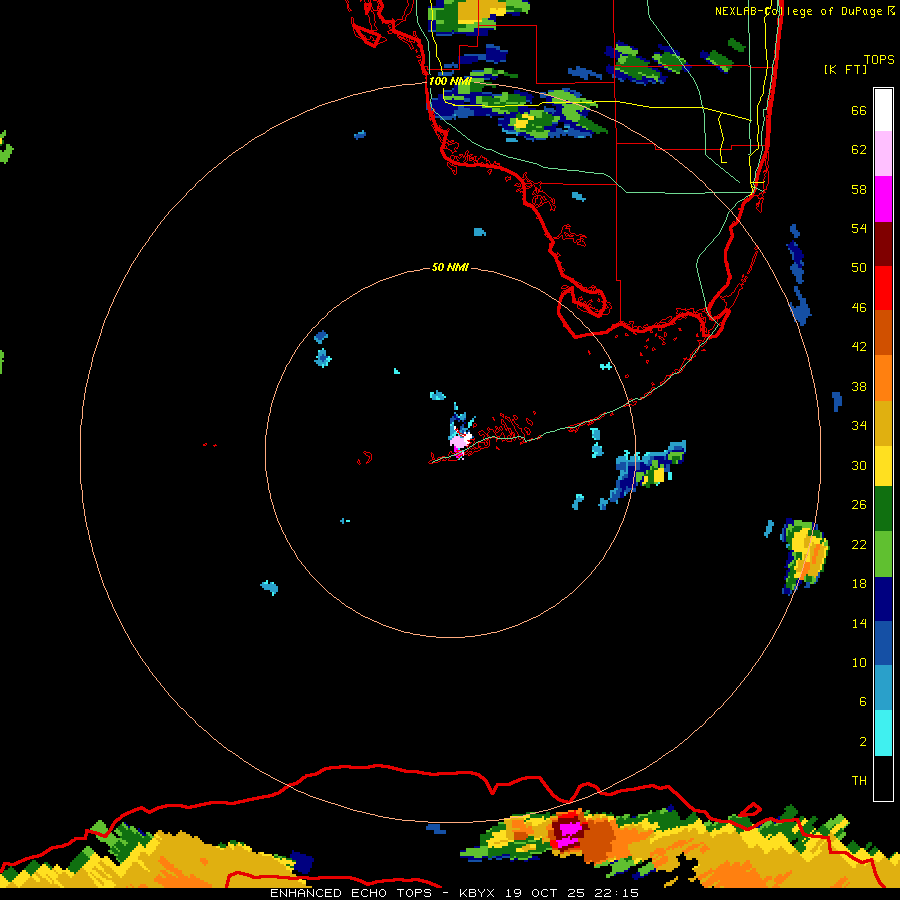This screenshot has height=900, width=900.
Task: Click the legend value 22
Action: pos(859,544)
